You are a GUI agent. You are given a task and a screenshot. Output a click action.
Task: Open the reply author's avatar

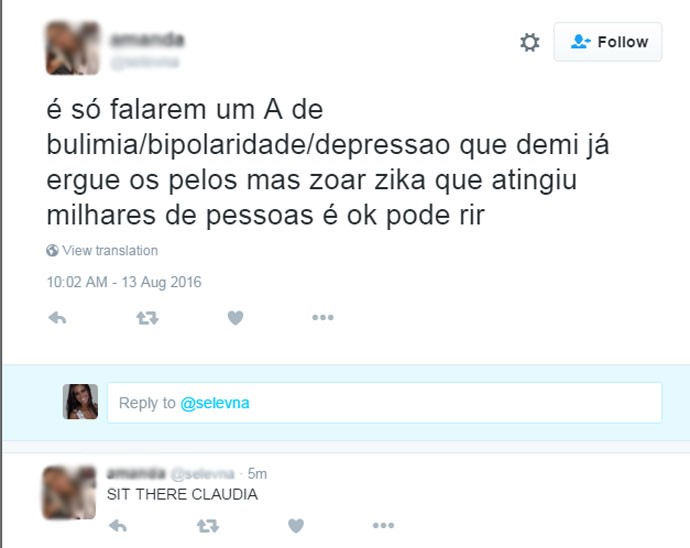69,493
